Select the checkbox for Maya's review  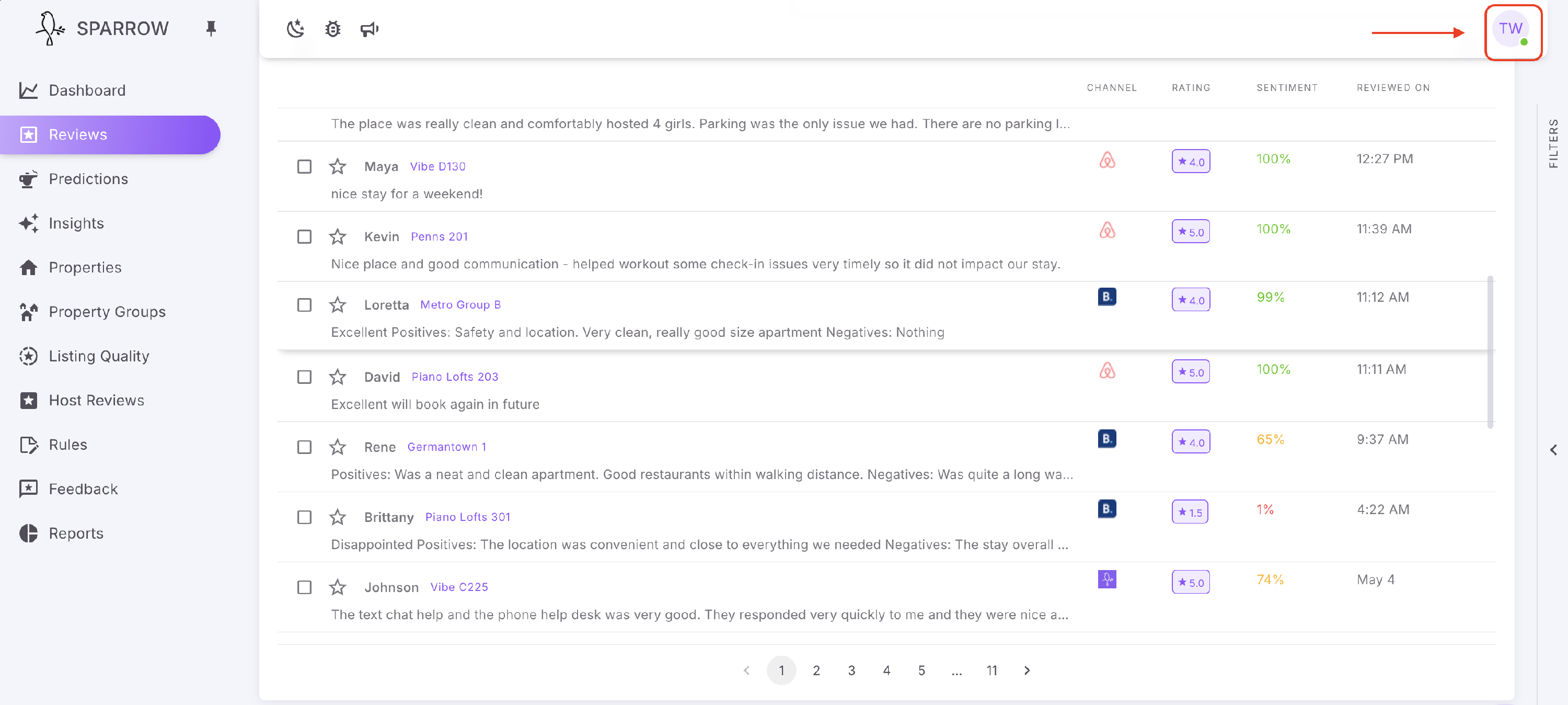click(304, 166)
